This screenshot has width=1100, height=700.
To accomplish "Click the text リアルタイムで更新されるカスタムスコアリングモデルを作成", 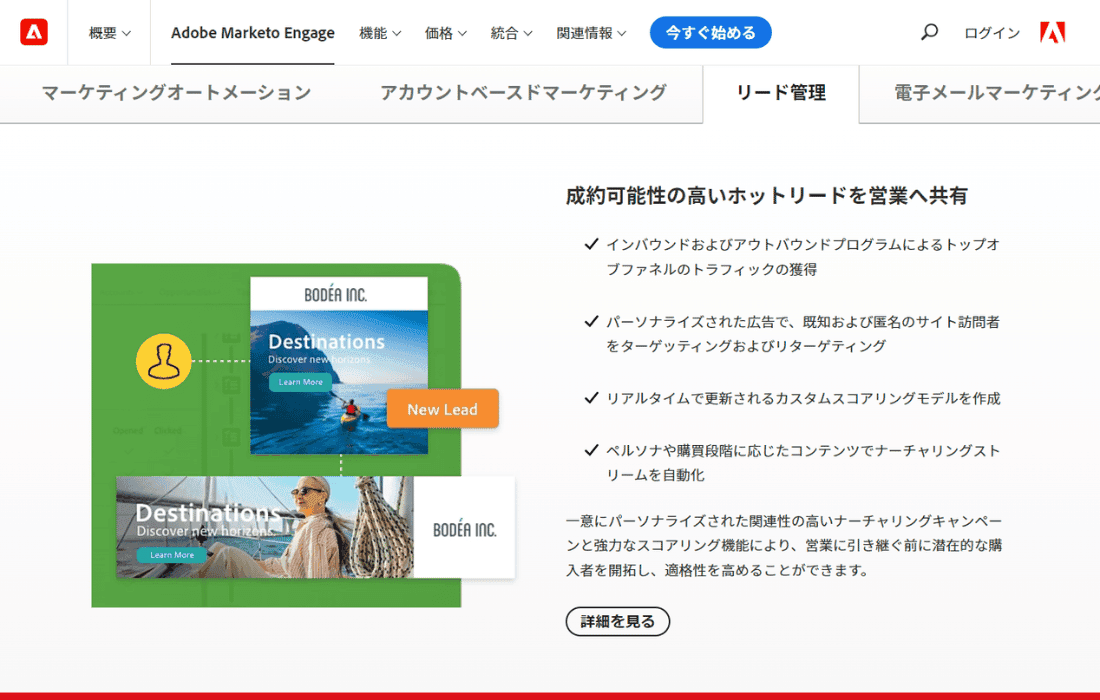I will [803, 398].
